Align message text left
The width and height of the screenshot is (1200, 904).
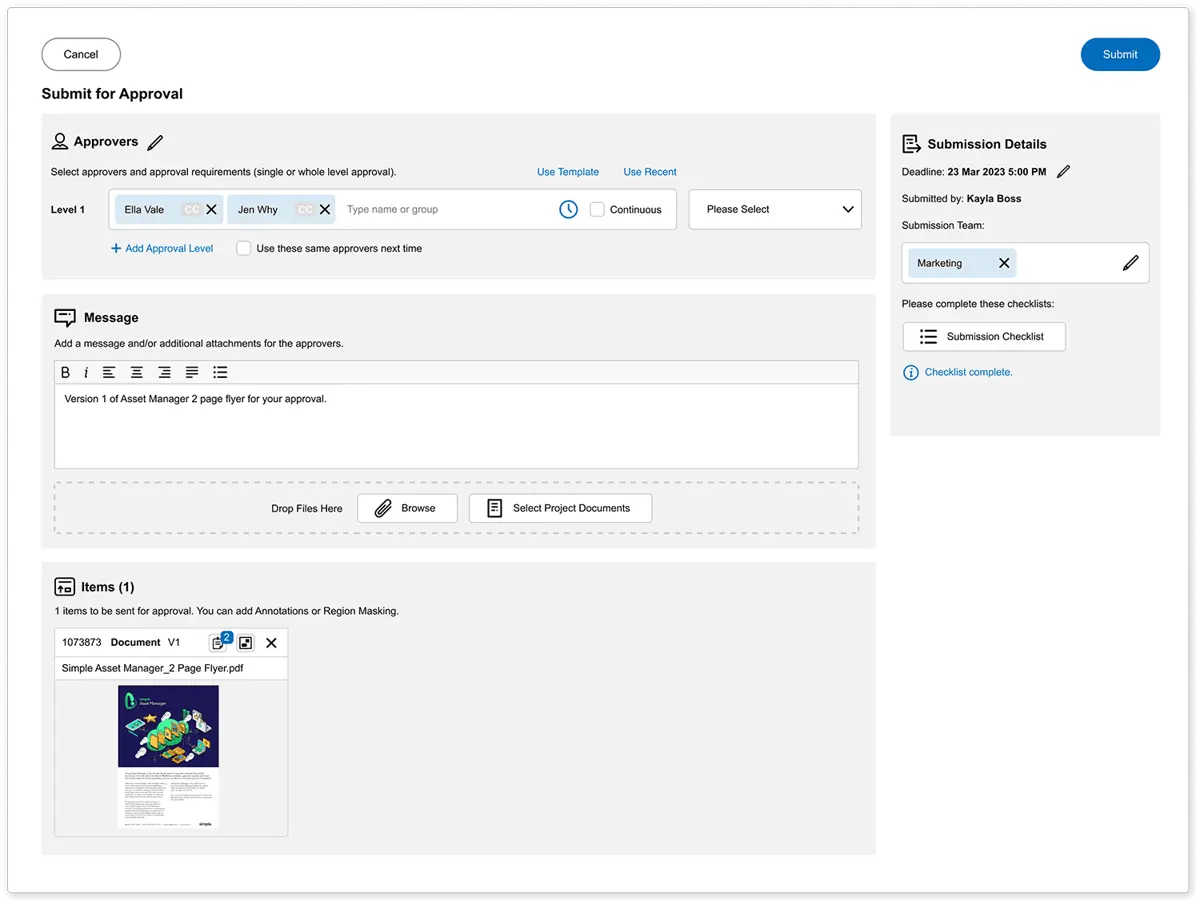pyautogui.click(x=109, y=372)
